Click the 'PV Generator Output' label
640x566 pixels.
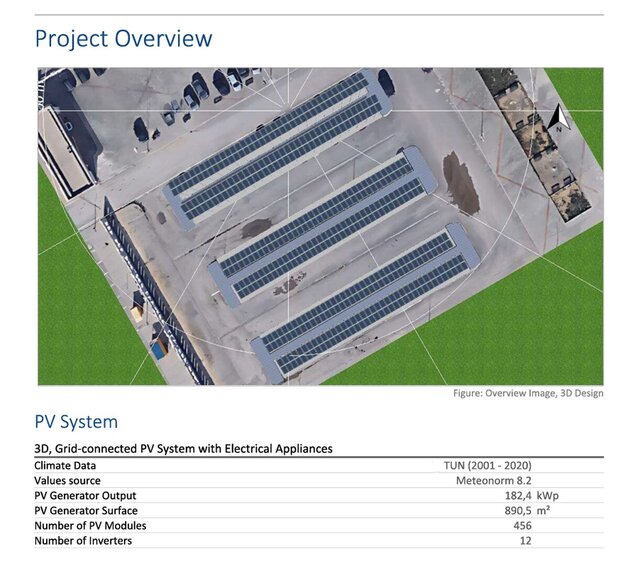85,496
